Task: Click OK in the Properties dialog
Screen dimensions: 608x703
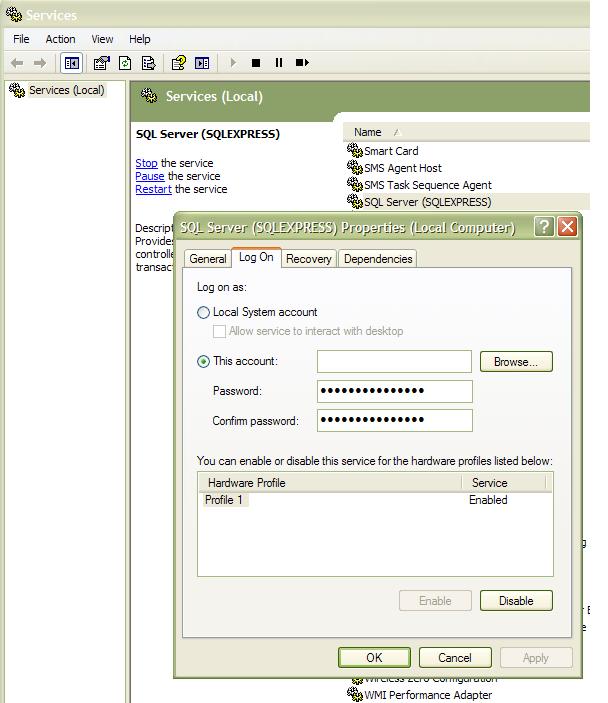Action: (x=374, y=657)
